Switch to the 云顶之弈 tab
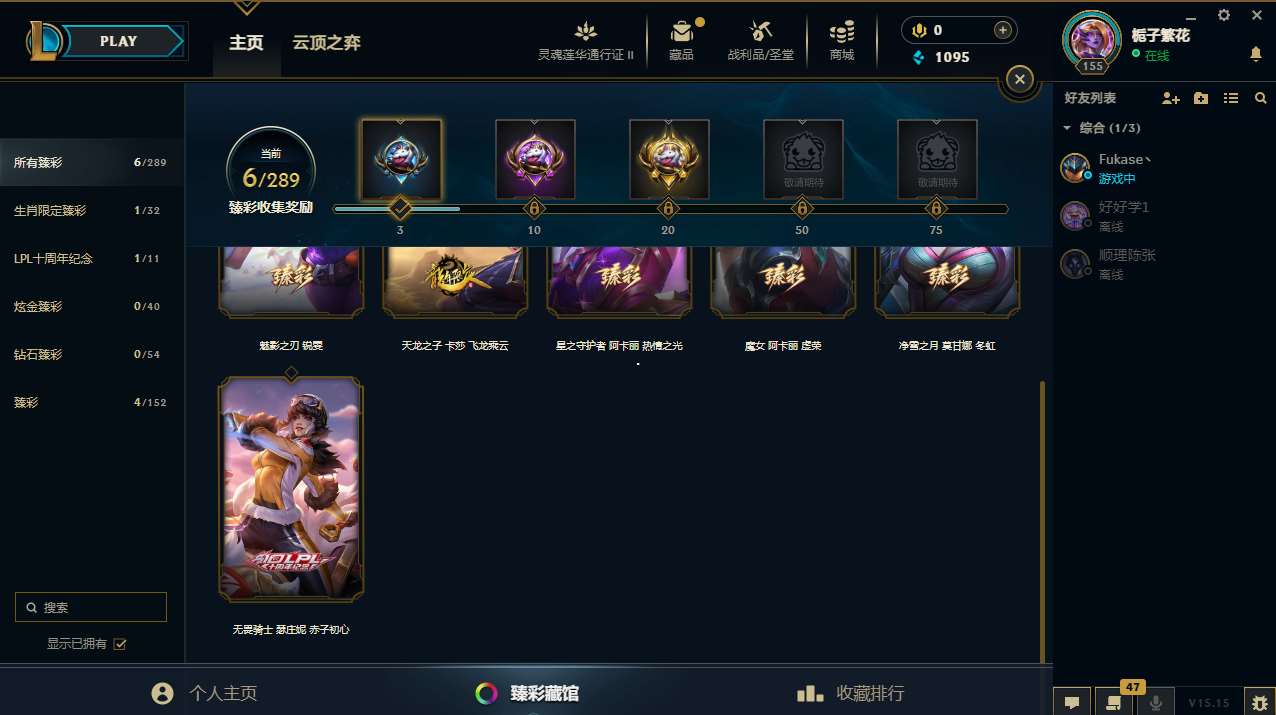 point(326,43)
